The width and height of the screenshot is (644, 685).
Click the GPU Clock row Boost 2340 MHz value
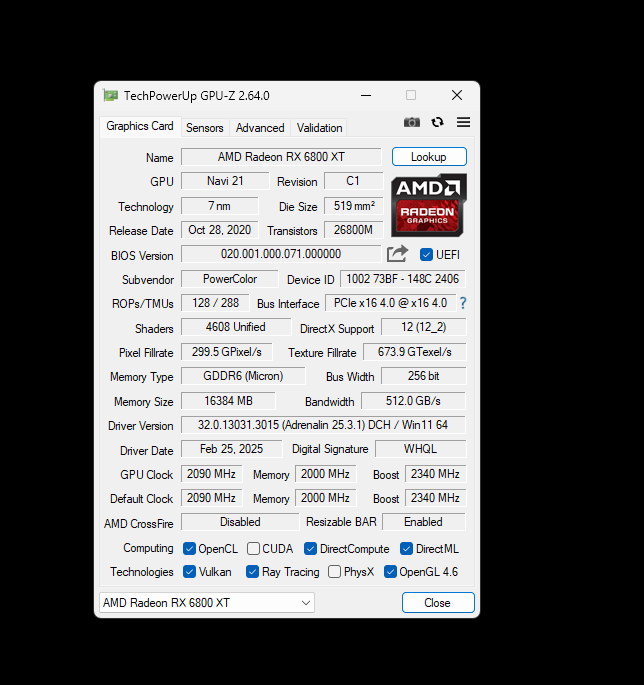(435, 474)
